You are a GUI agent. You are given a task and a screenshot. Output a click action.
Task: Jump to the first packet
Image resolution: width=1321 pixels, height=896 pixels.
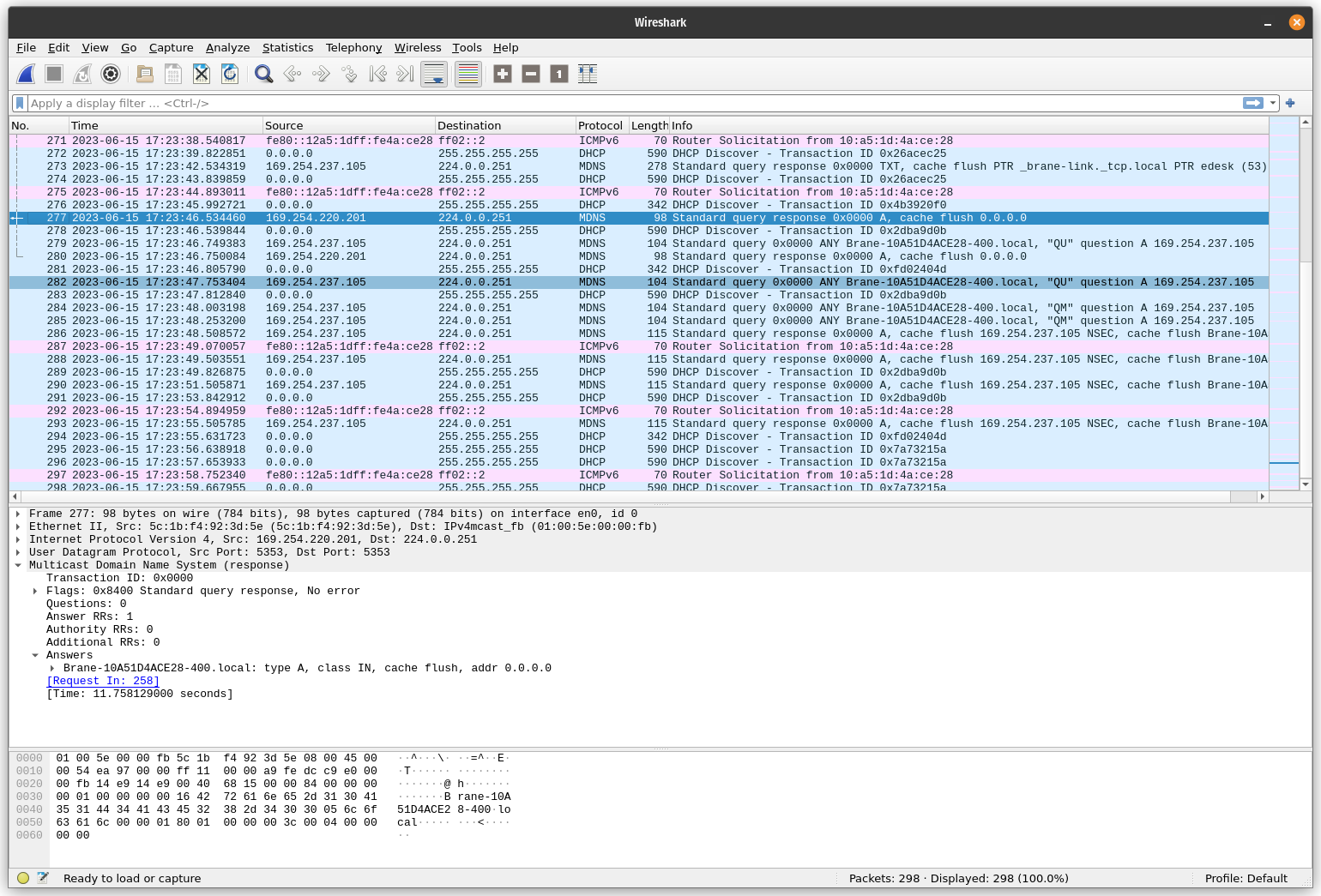point(377,75)
